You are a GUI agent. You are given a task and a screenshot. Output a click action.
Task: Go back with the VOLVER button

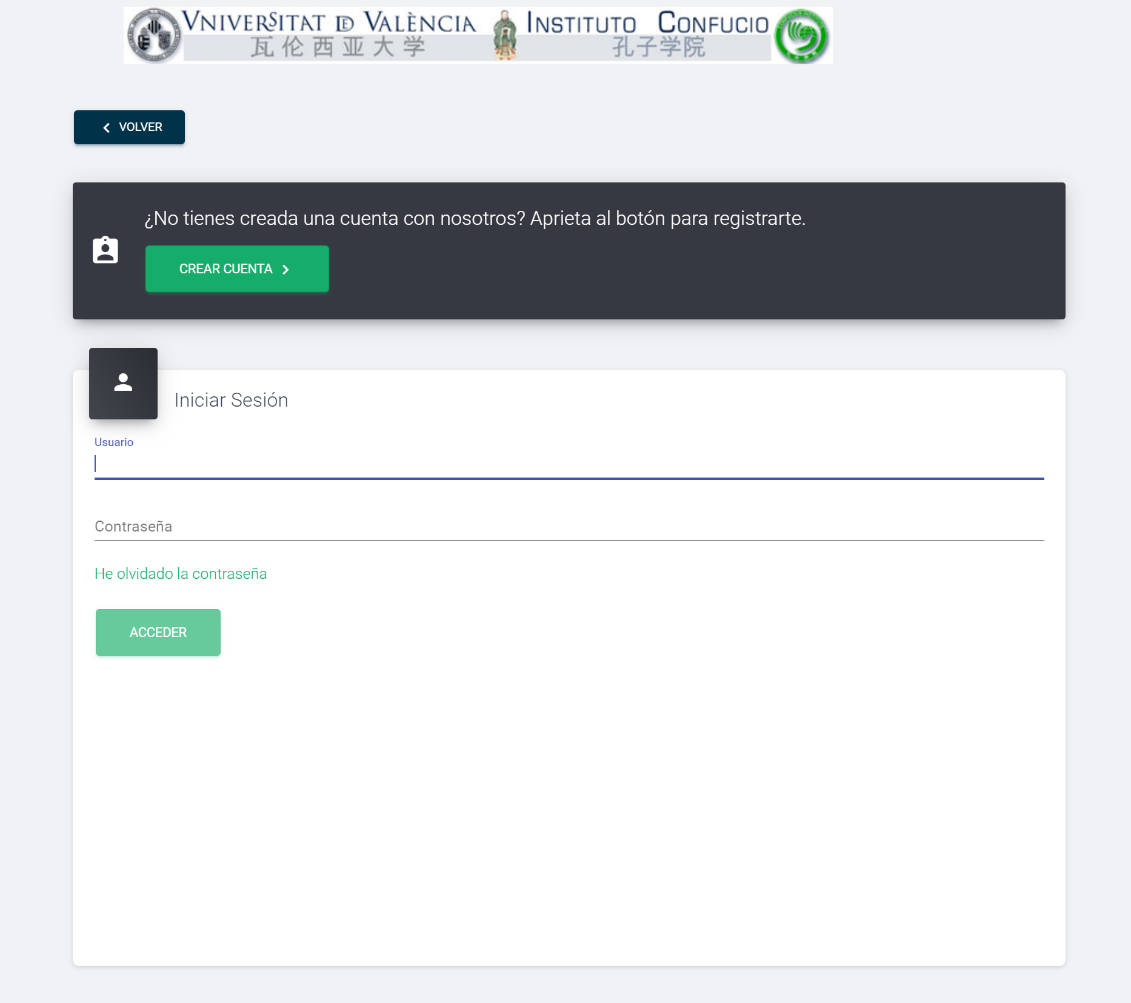pos(129,127)
